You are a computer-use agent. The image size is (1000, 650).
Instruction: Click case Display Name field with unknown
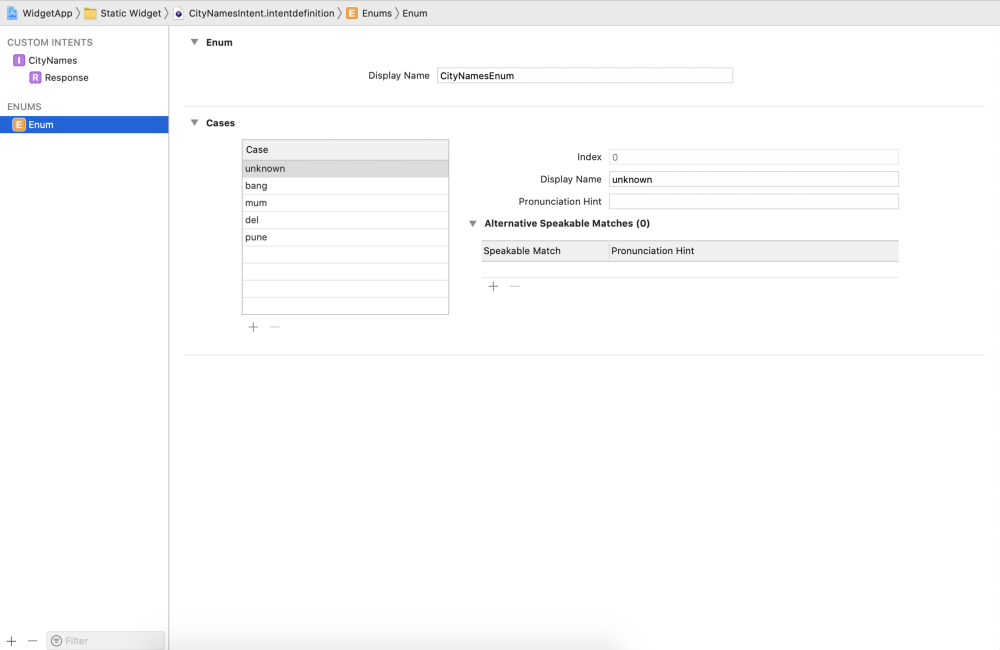coord(754,179)
